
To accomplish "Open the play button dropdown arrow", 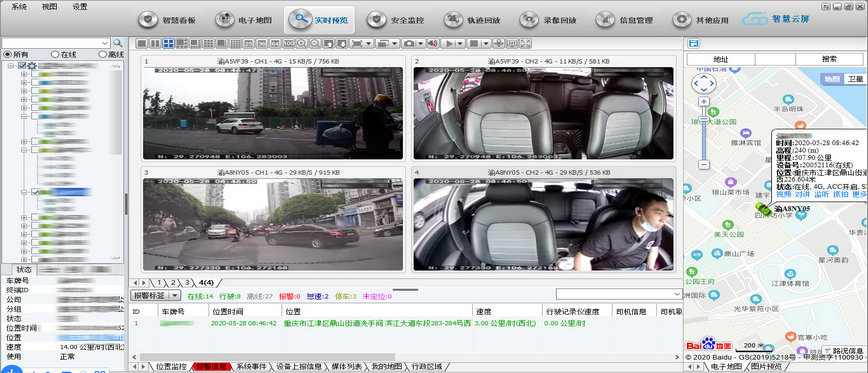I will tap(460, 43).
